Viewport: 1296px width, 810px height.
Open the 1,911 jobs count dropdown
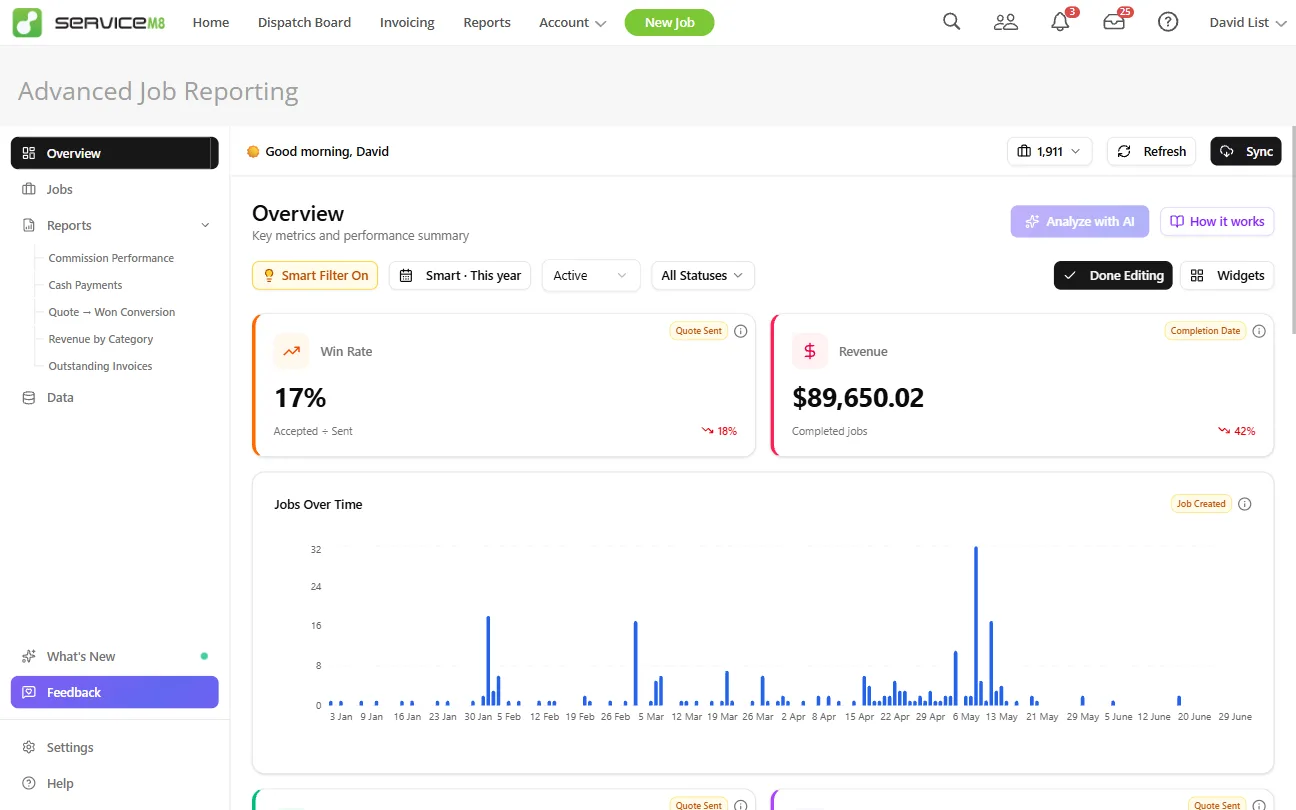[1049, 151]
